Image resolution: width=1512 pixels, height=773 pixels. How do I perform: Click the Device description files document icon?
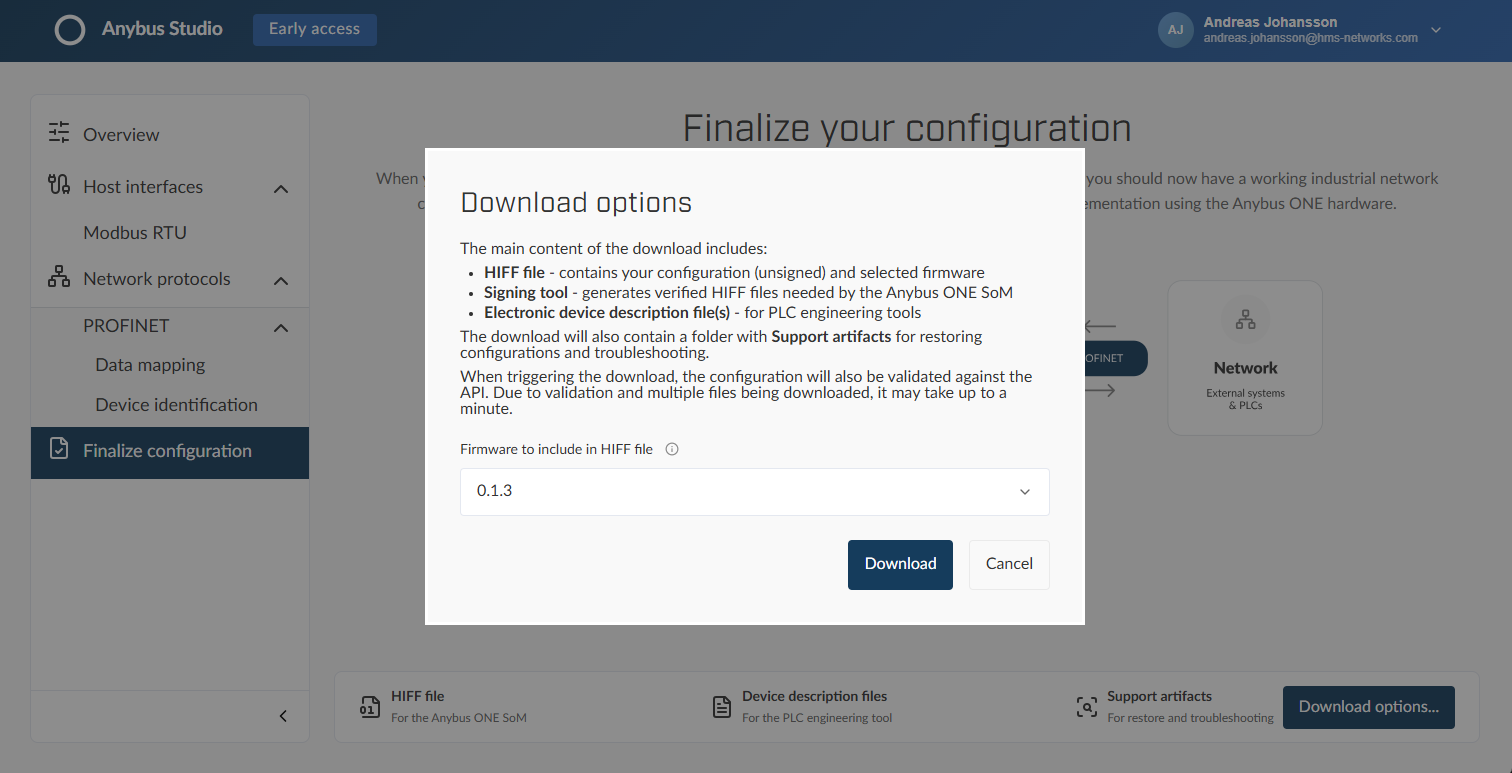[721, 707]
